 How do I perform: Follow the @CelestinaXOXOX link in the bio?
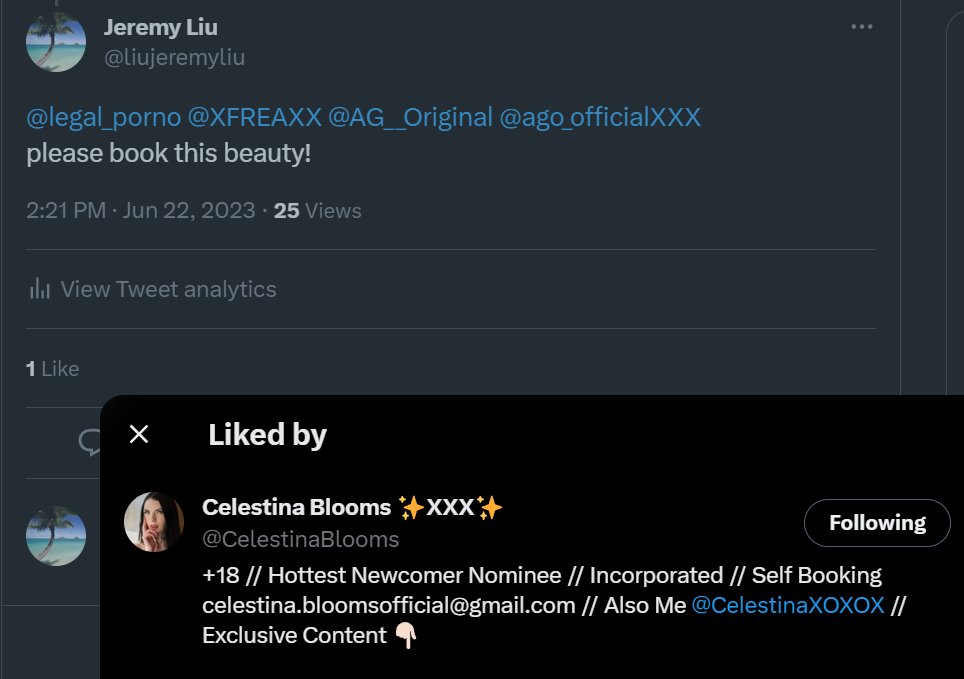pyautogui.click(x=788, y=605)
